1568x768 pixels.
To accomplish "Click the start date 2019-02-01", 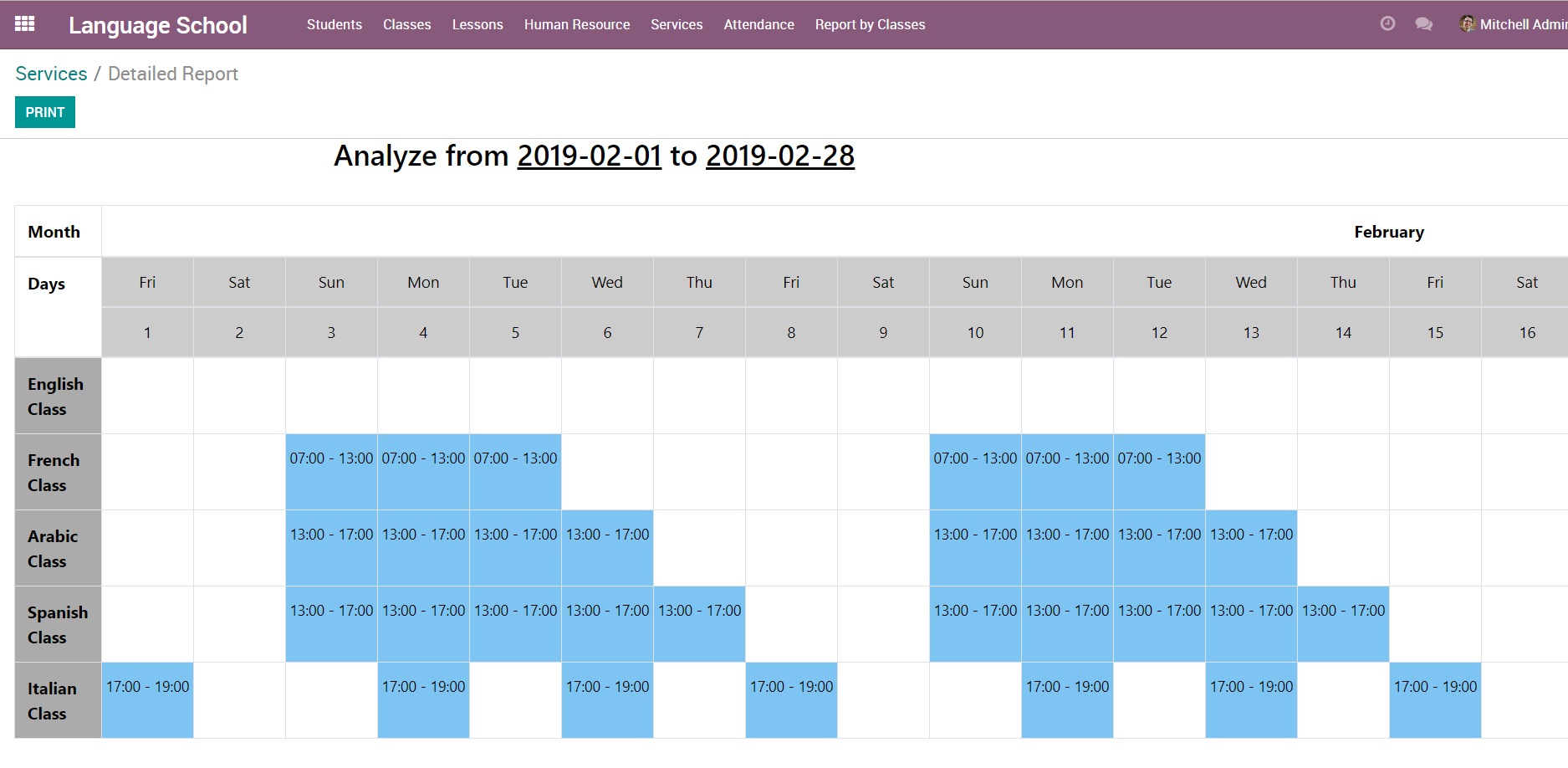I will coord(589,156).
